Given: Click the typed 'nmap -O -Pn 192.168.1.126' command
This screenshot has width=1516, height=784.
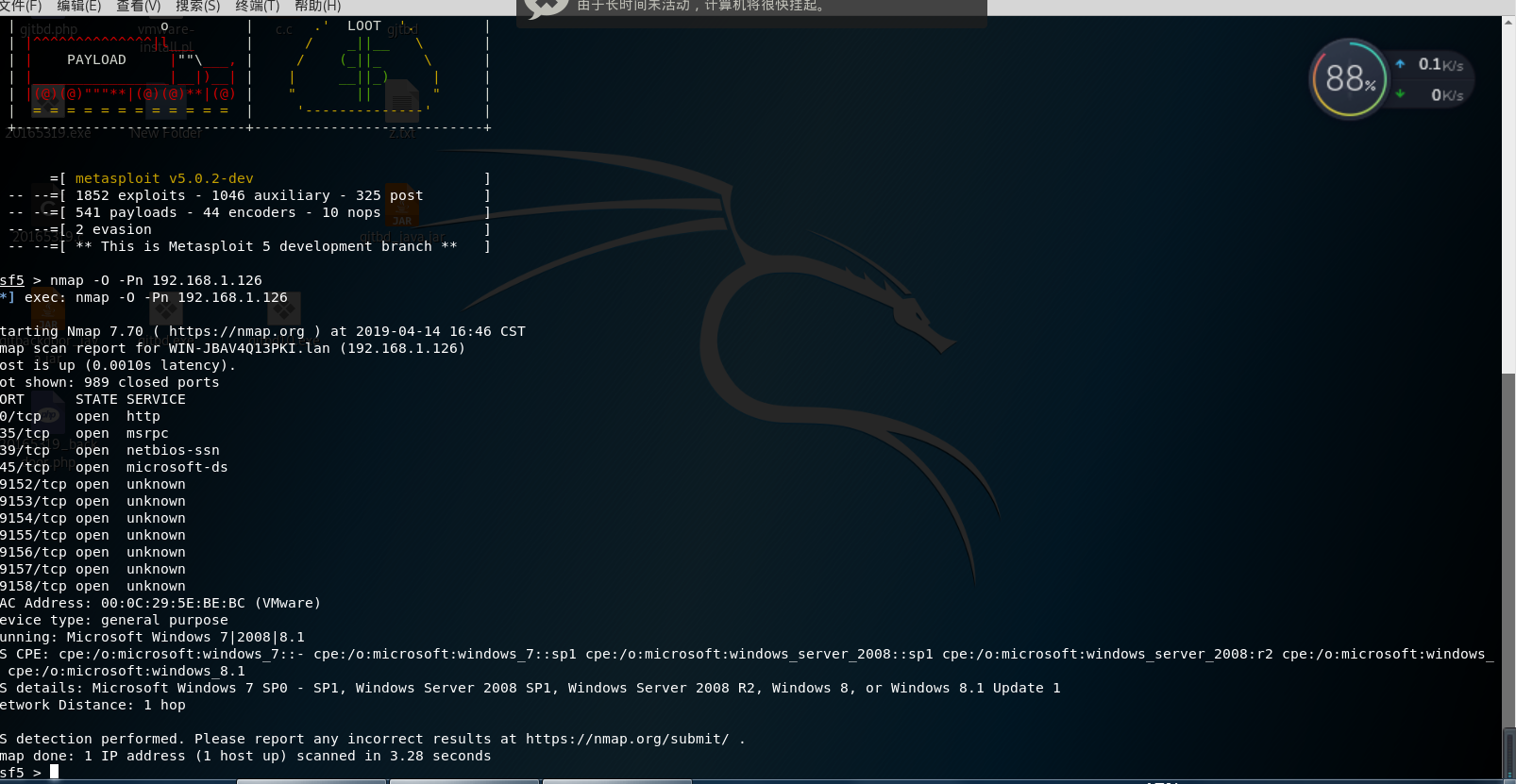Looking at the screenshot, I should (156, 280).
